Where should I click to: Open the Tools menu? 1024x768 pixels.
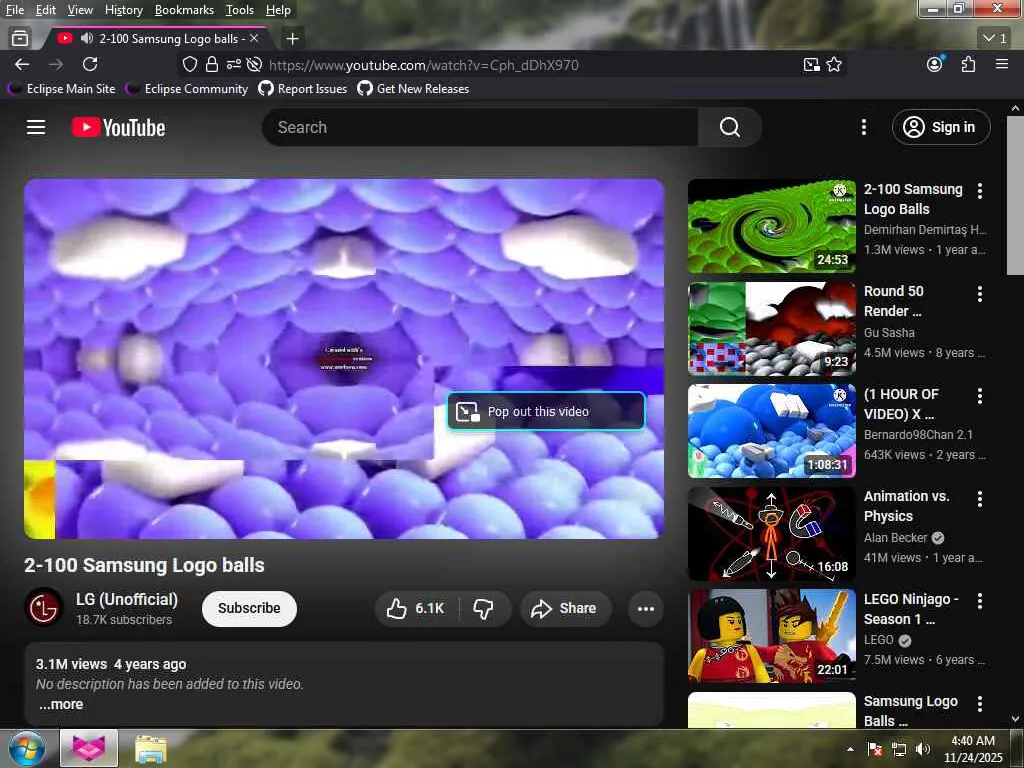coord(240,10)
